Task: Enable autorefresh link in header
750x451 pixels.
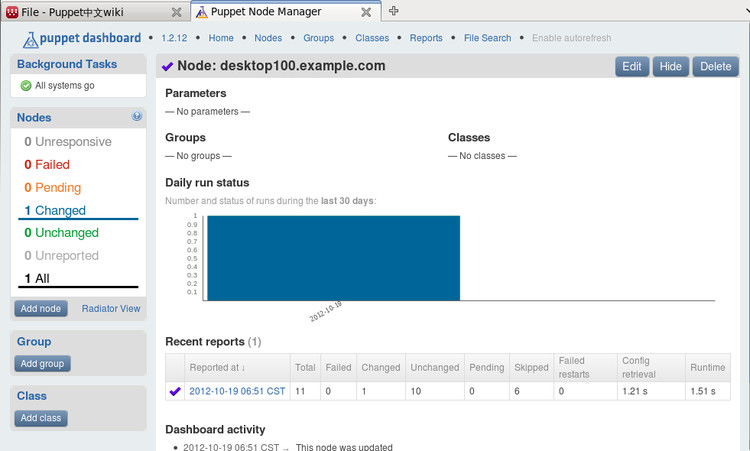Action: click(571, 38)
